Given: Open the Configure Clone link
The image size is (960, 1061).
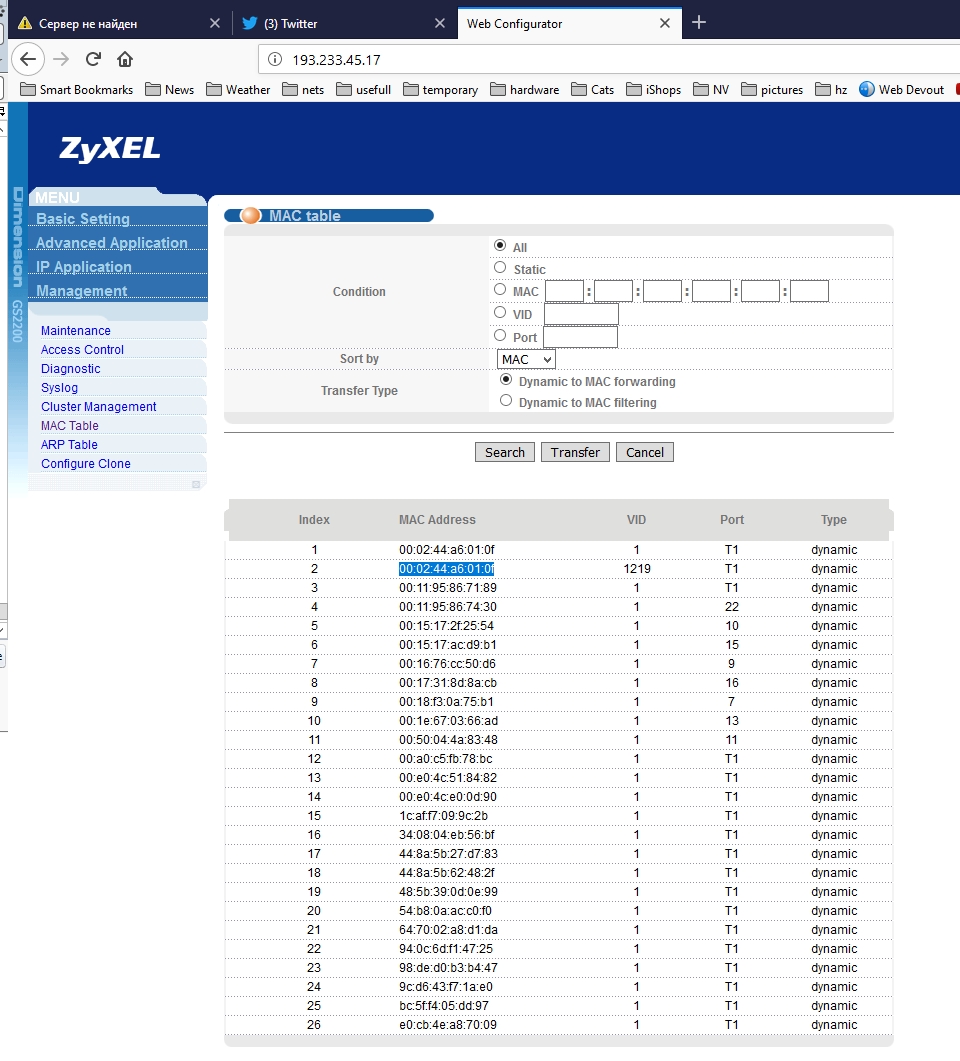Looking at the screenshot, I should point(86,463).
